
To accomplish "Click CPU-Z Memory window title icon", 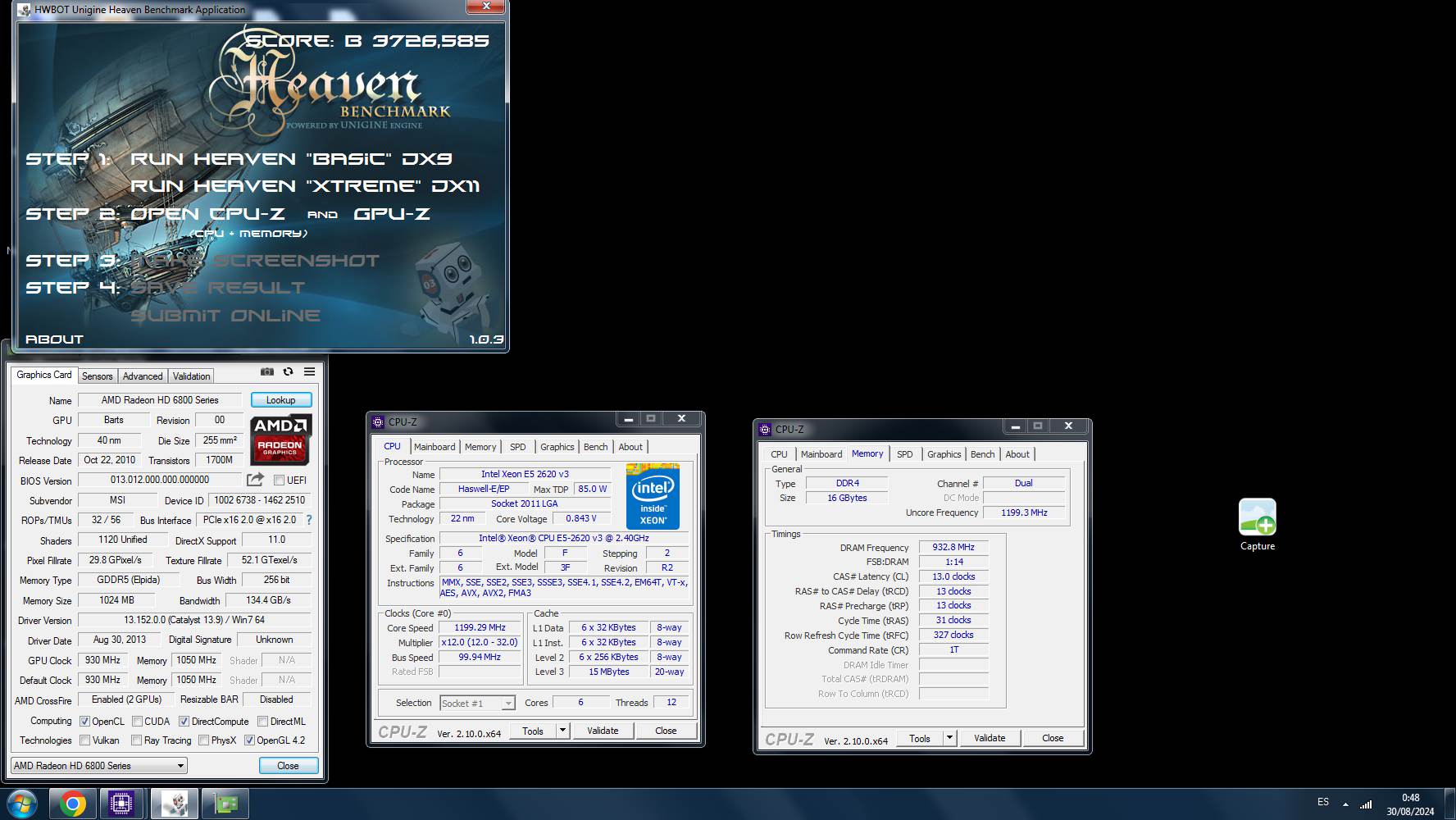I will pyautogui.click(x=765, y=429).
